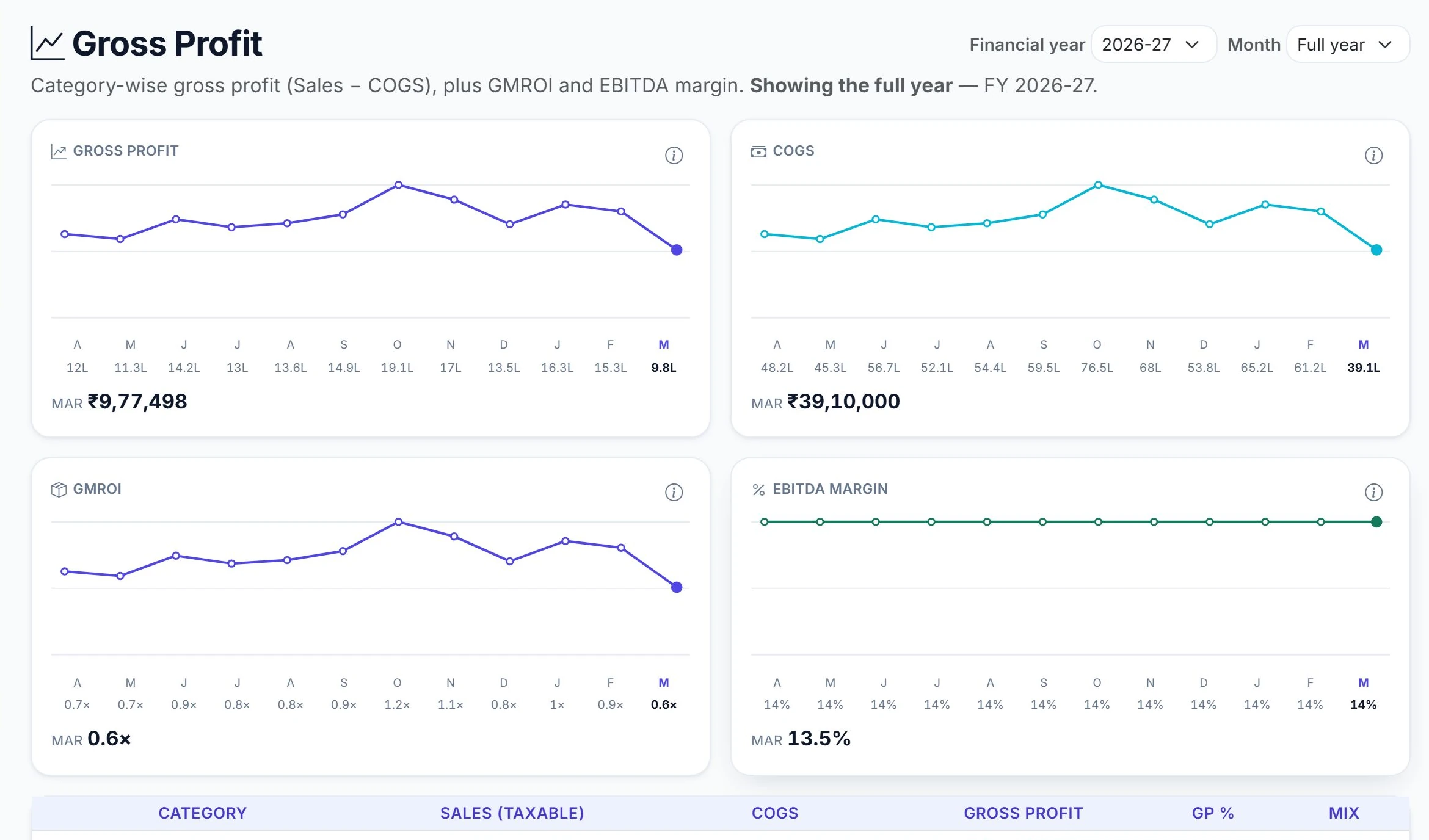Screen dimensions: 1429x840
Task: Select March endpoint on EBITDA Margin chart
Action: pyautogui.click(x=1376, y=521)
